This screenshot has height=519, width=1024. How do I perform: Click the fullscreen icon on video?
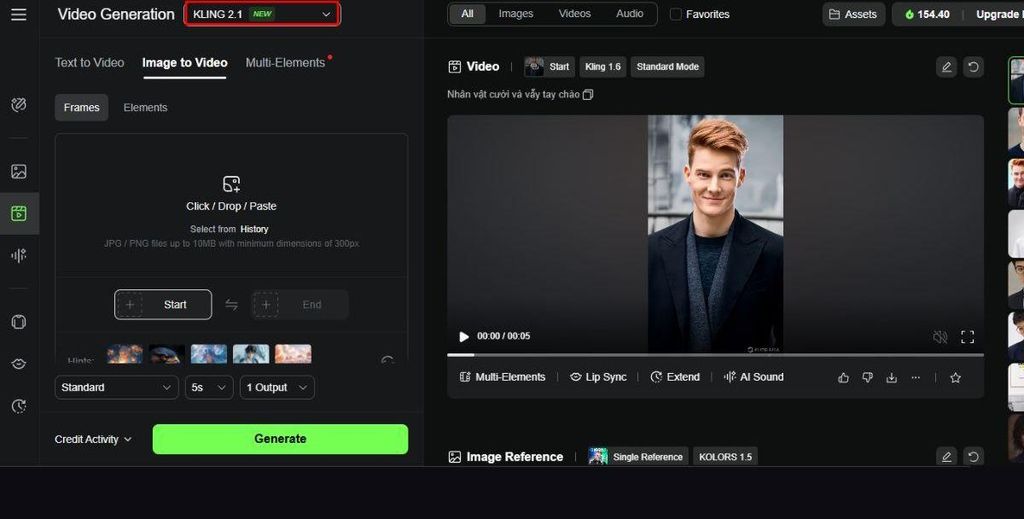(967, 337)
